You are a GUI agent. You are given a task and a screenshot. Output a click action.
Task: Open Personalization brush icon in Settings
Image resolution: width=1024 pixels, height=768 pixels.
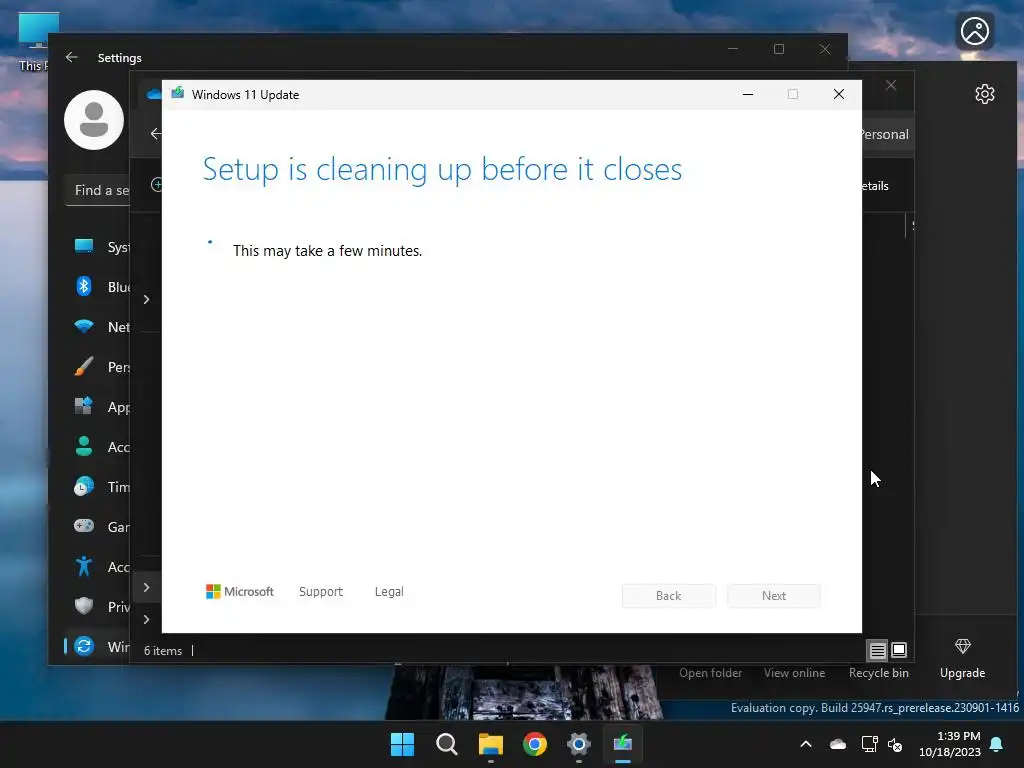pos(84,366)
